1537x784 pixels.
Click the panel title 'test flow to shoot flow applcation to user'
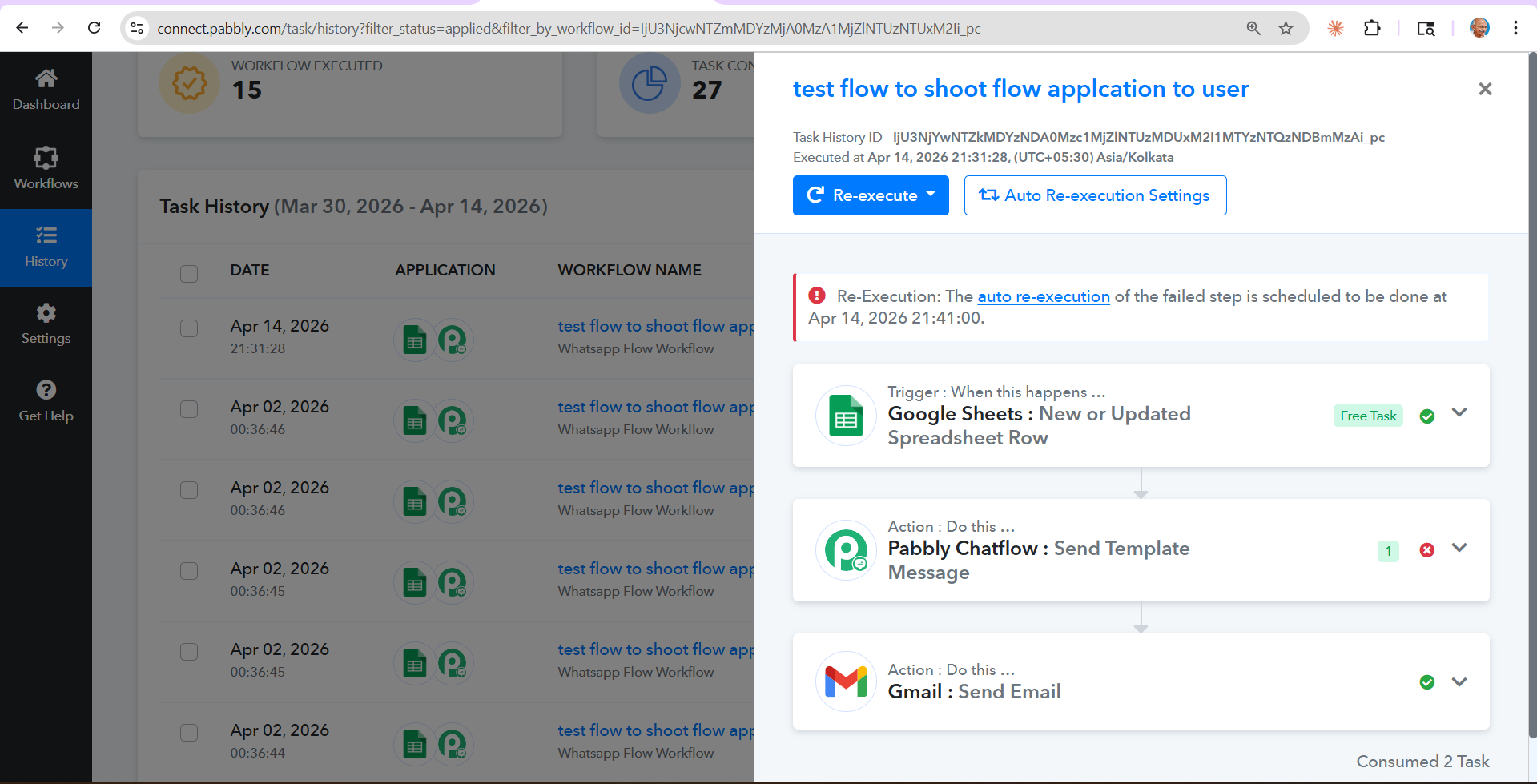point(1020,89)
